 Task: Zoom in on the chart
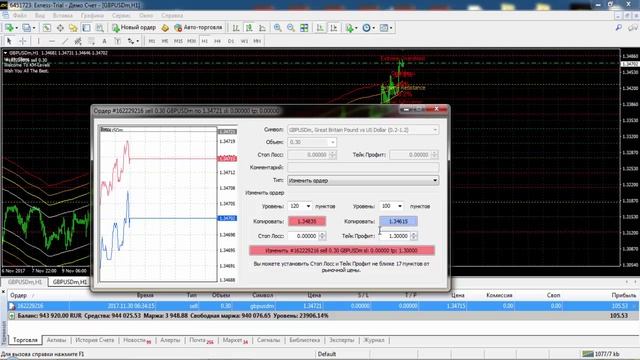click(278, 28)
